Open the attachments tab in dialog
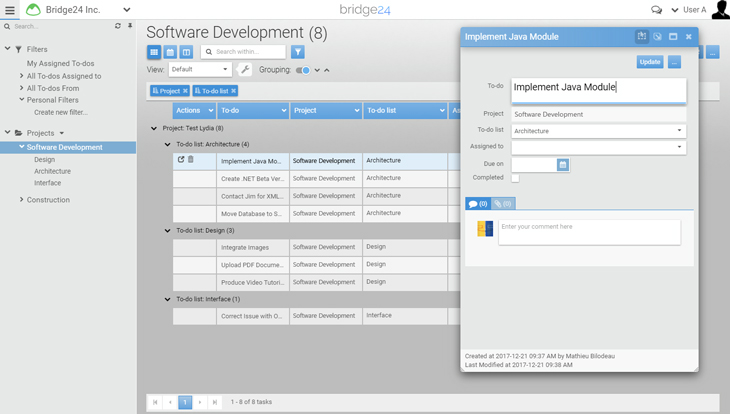This screenshot has height=414, width=730. click(503, 204)
